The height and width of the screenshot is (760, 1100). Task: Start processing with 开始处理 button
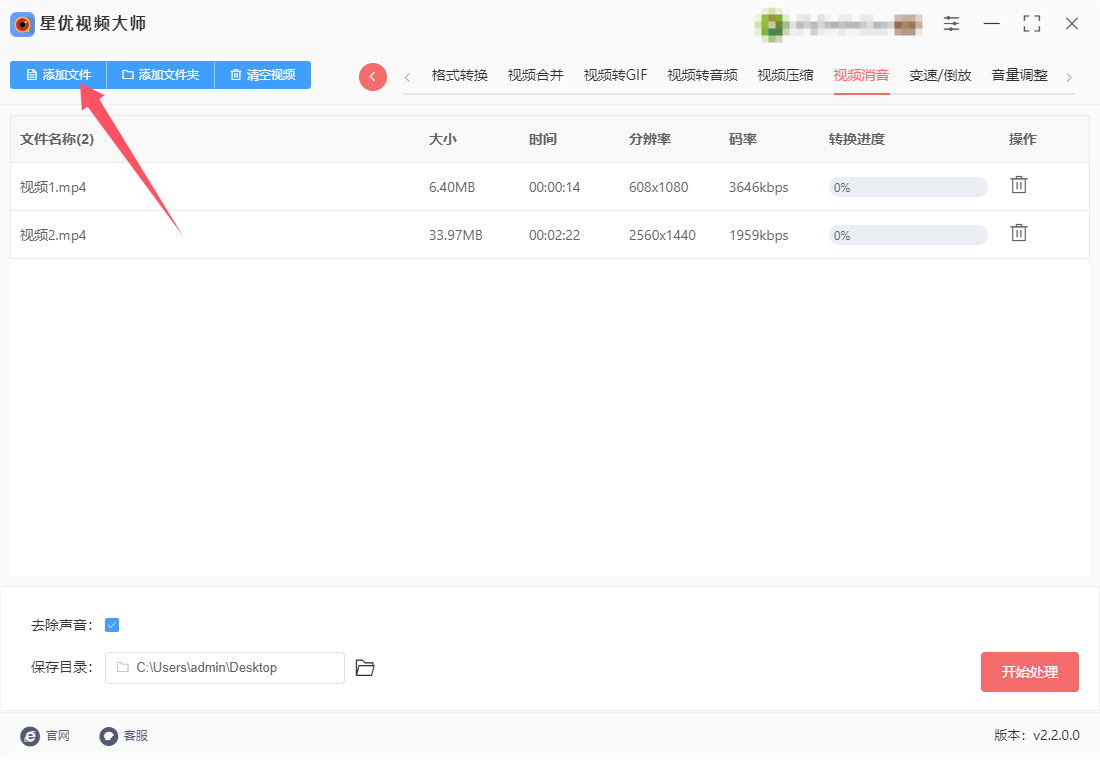pyautogui.click(x=1029, y=672)
